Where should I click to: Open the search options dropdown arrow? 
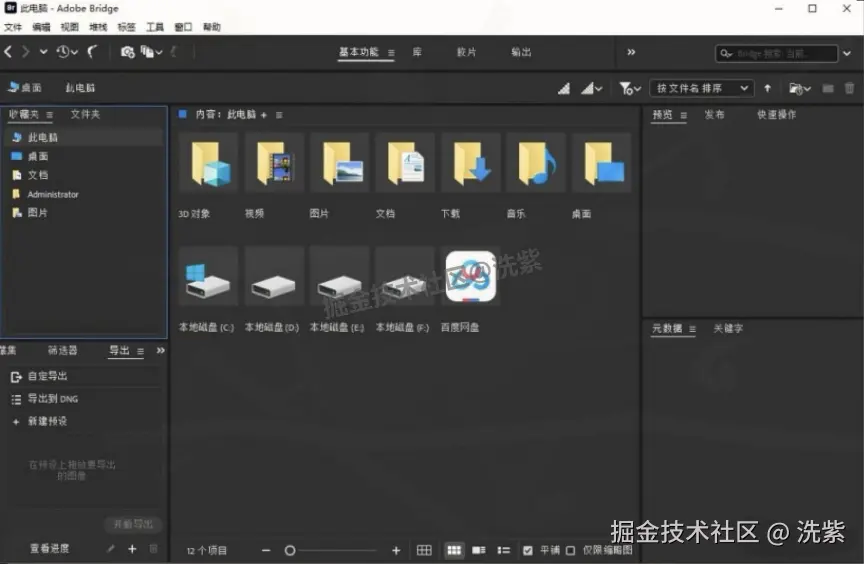pos(847,53)
